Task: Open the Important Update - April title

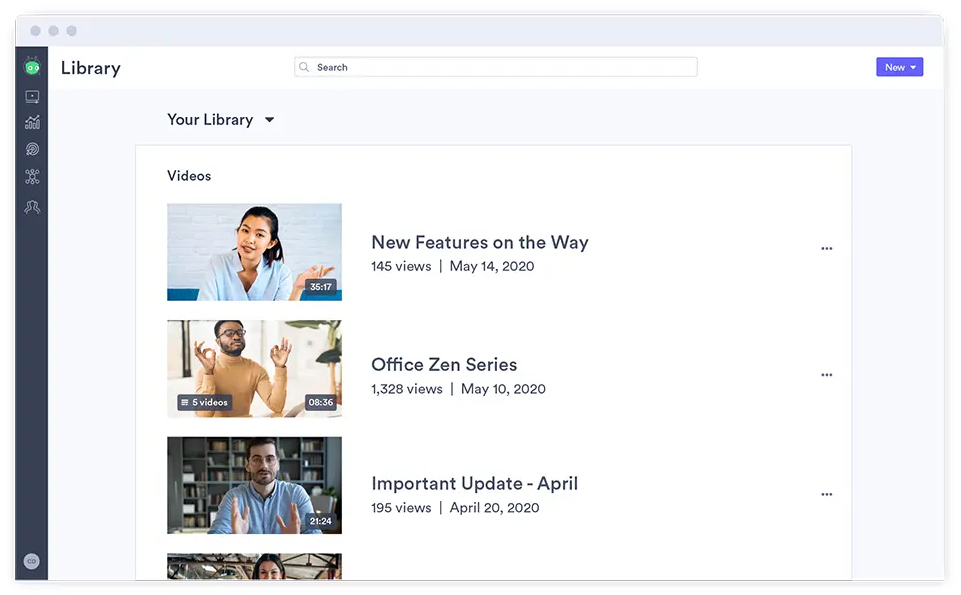Action: pos(474,483)
